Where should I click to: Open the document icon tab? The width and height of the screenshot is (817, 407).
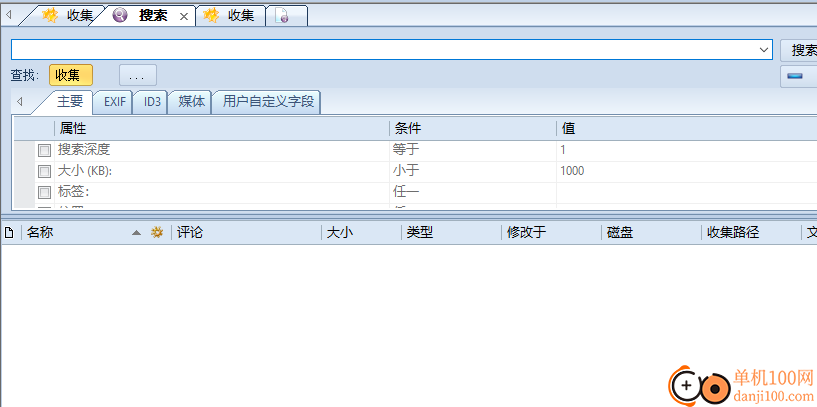[x=286, y=16]
